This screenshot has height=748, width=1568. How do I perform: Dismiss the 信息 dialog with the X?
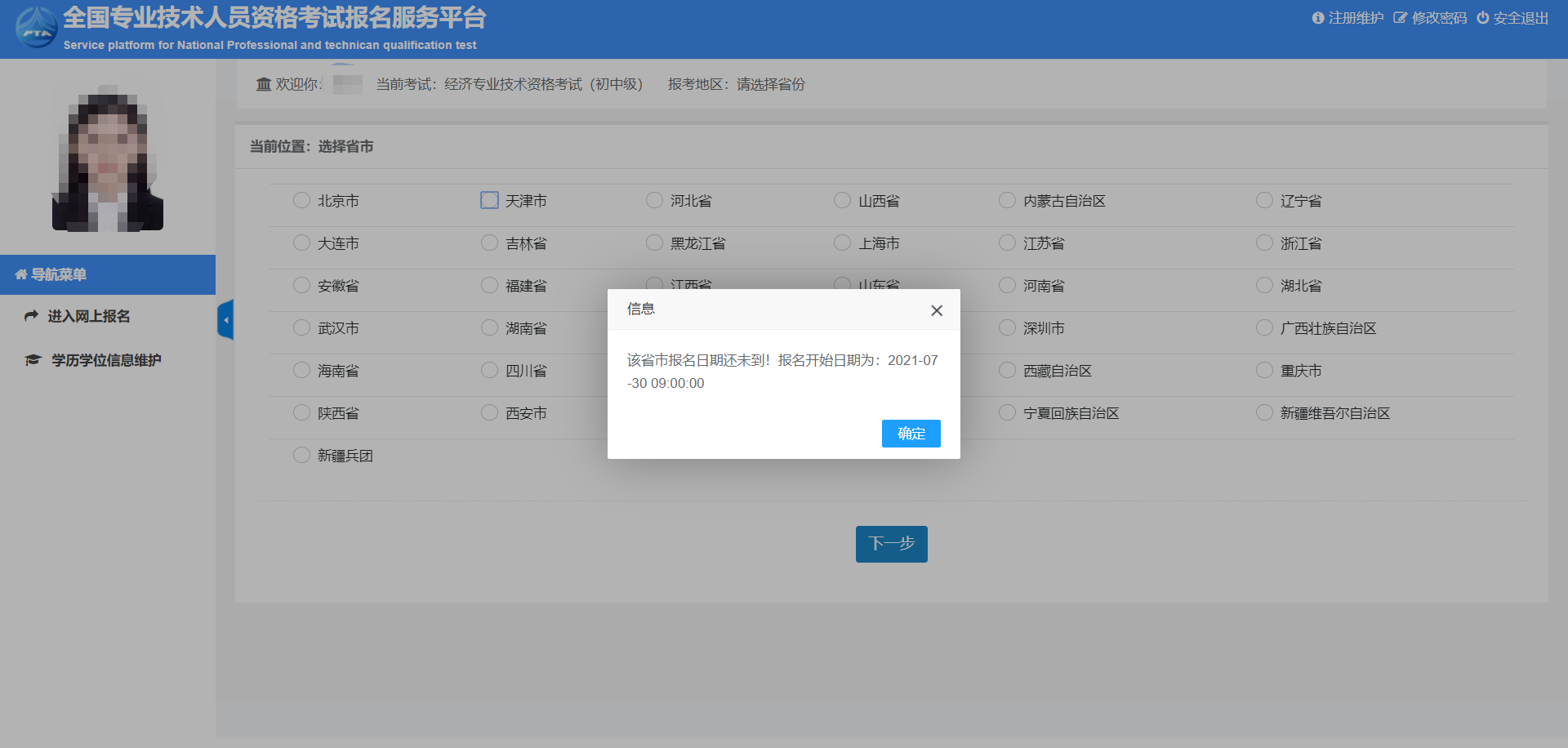point(936,310)
